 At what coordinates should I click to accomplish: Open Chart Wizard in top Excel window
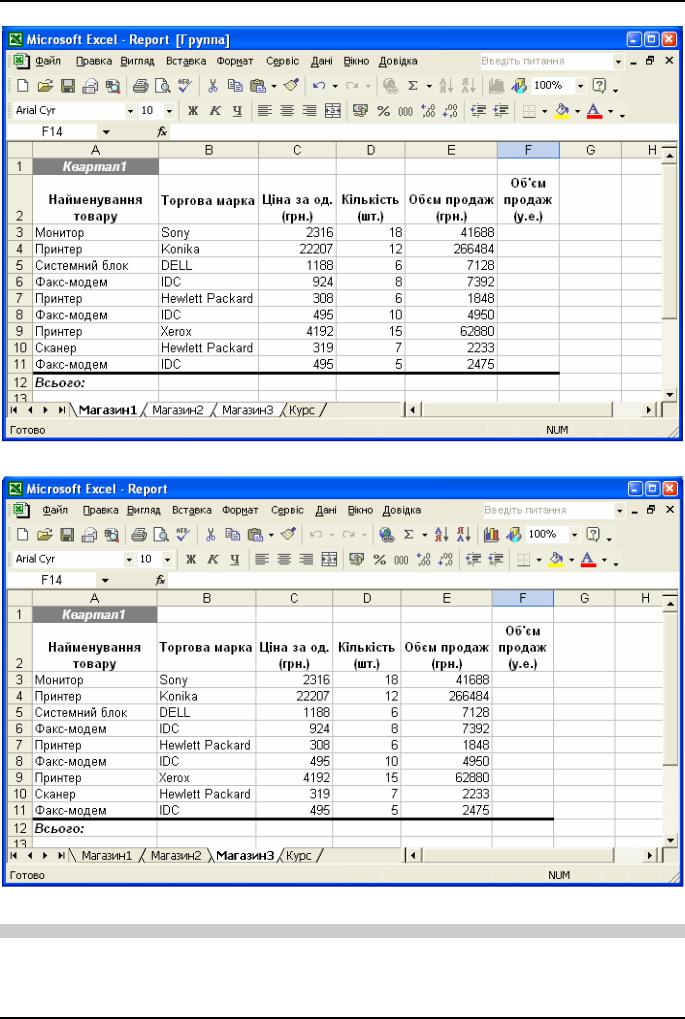click(x=497, y=86)
